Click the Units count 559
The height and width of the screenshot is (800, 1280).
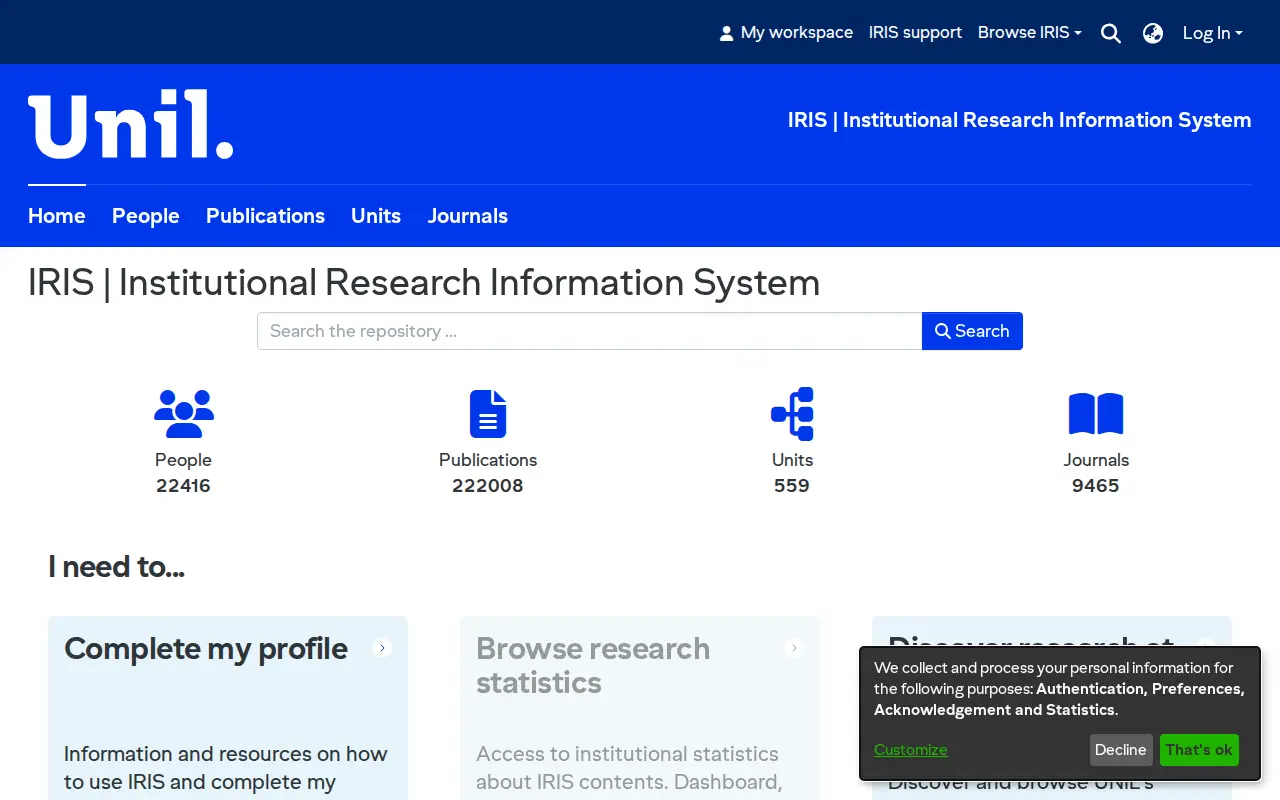[792, 486]
